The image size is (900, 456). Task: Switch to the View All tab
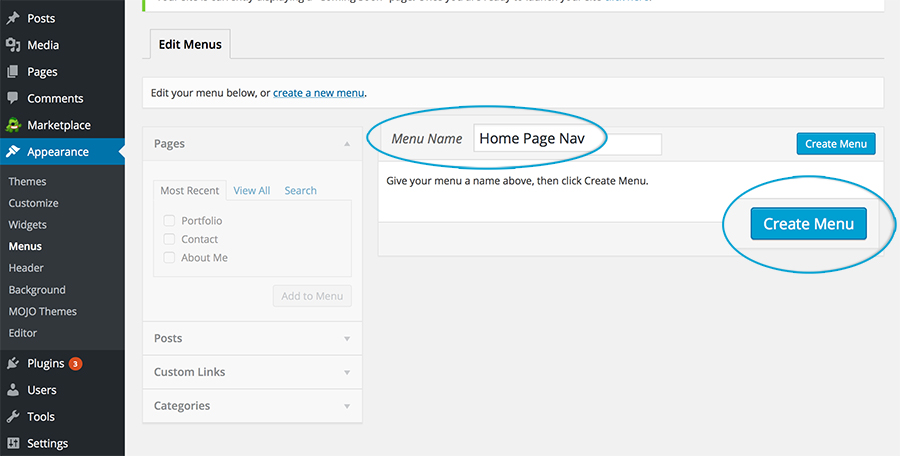[251, 191]
